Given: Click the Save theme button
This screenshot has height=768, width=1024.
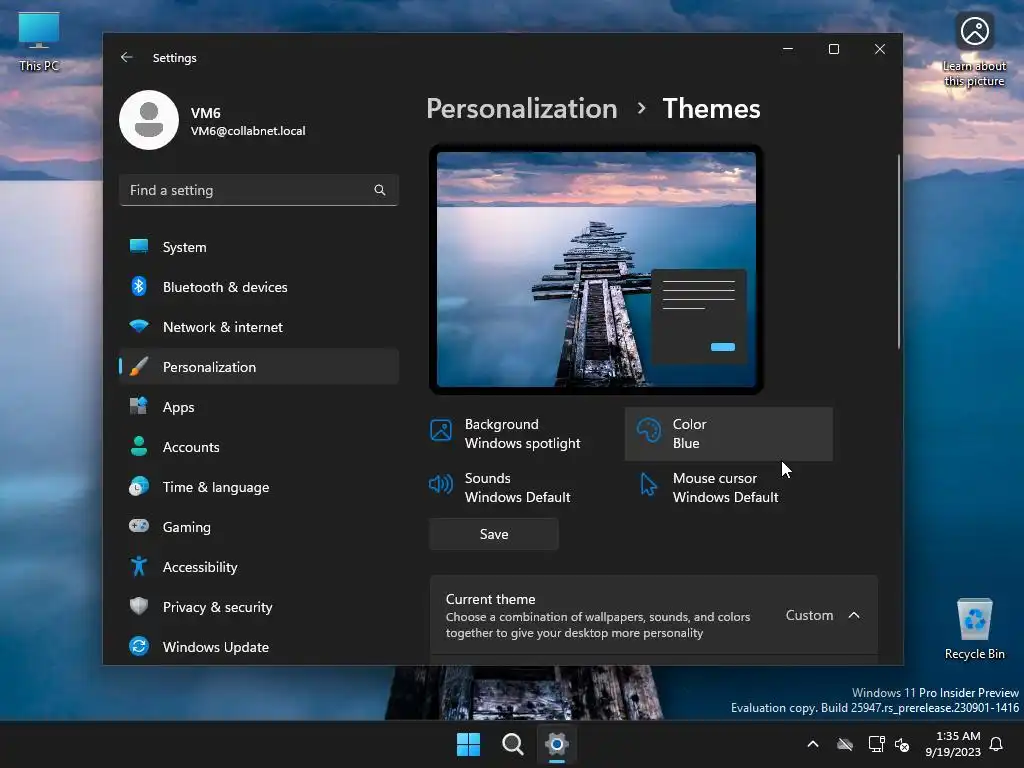Looking at the screenshot, I should coord(494,534).
